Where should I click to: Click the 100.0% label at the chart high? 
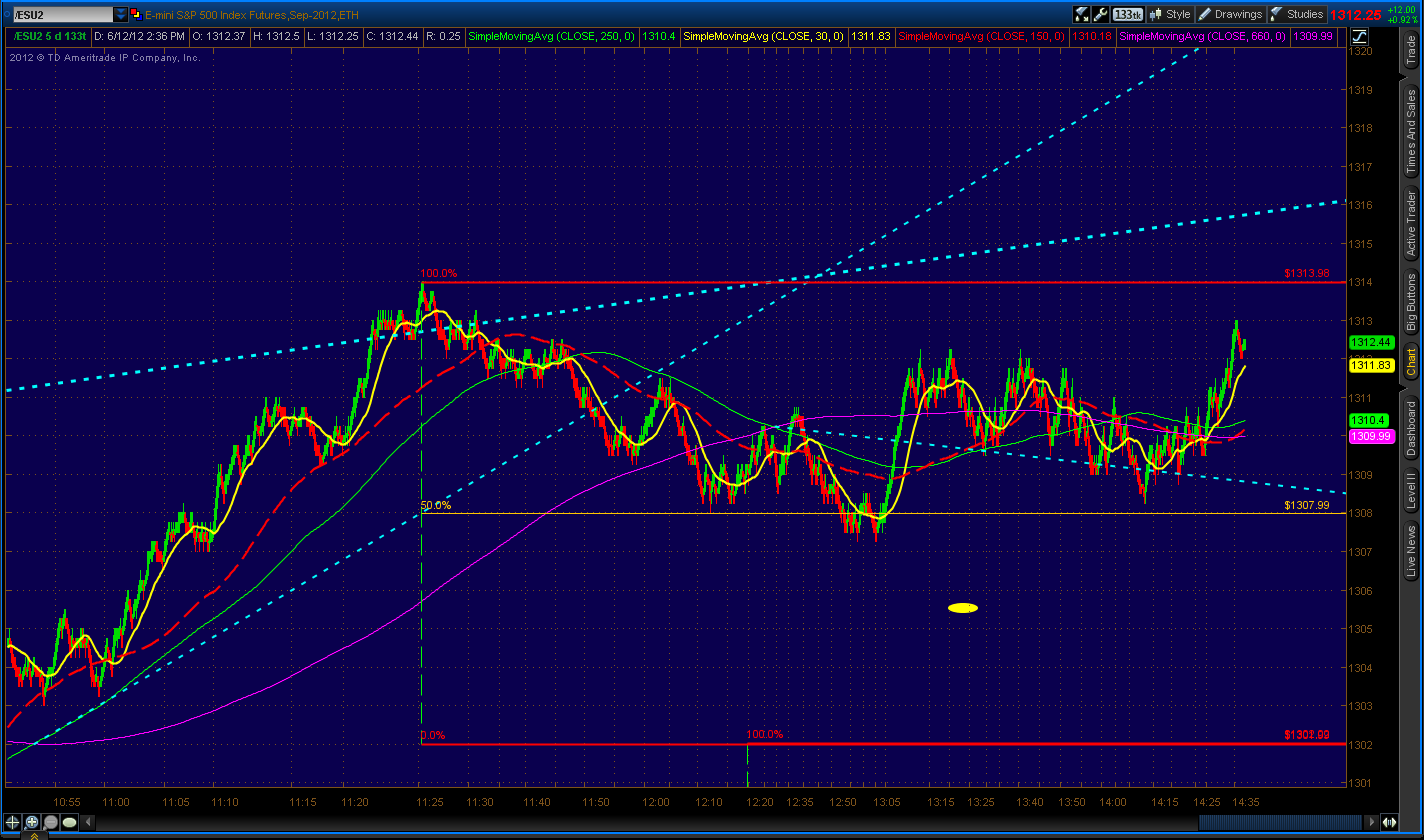coord(438,273)
